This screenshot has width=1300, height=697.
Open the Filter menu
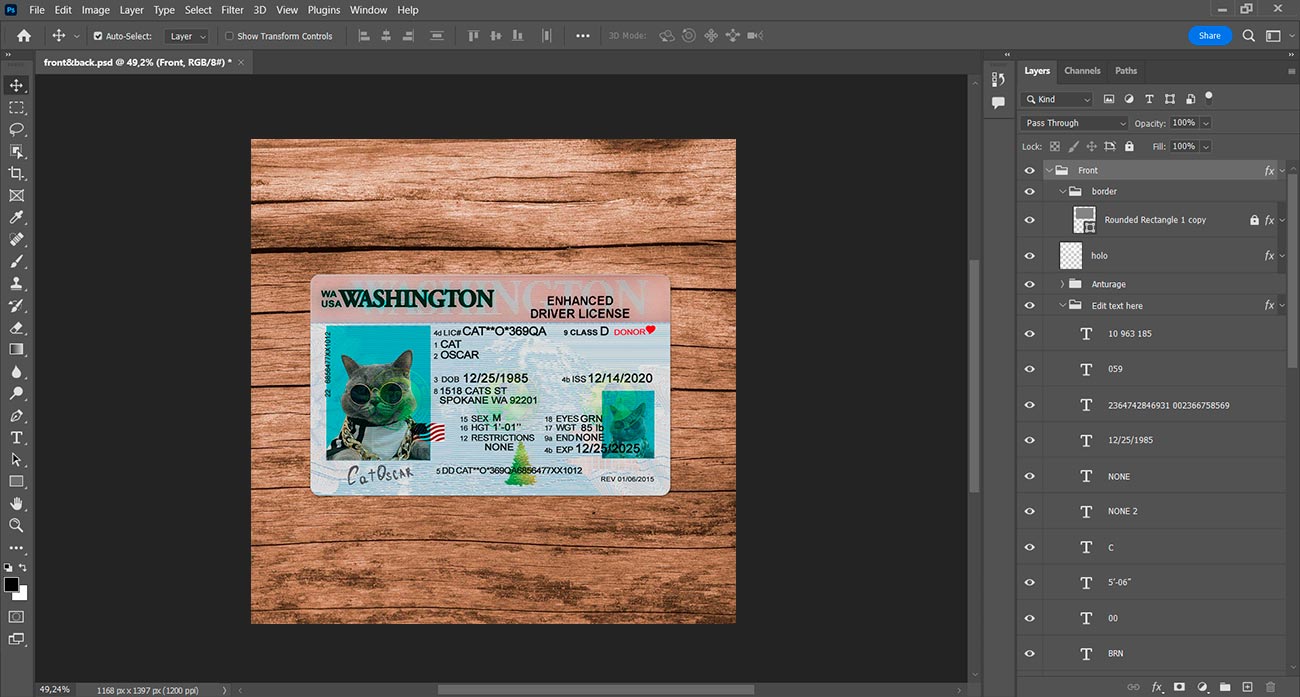232,10
